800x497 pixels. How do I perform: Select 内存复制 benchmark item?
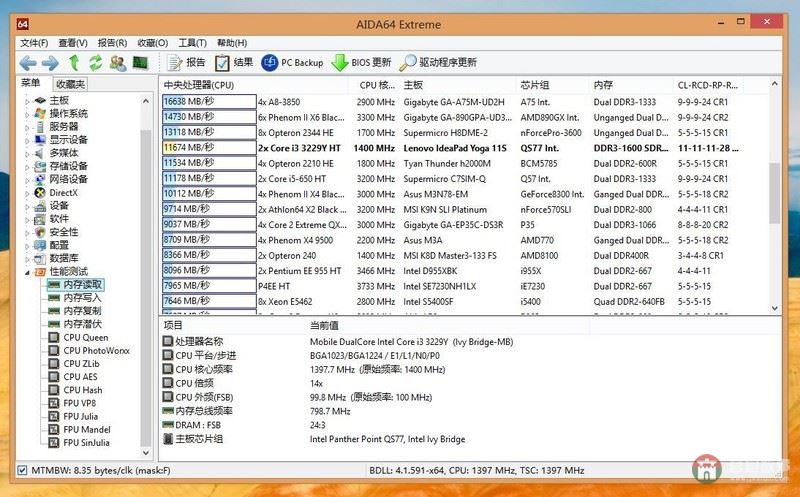(82, 311)
